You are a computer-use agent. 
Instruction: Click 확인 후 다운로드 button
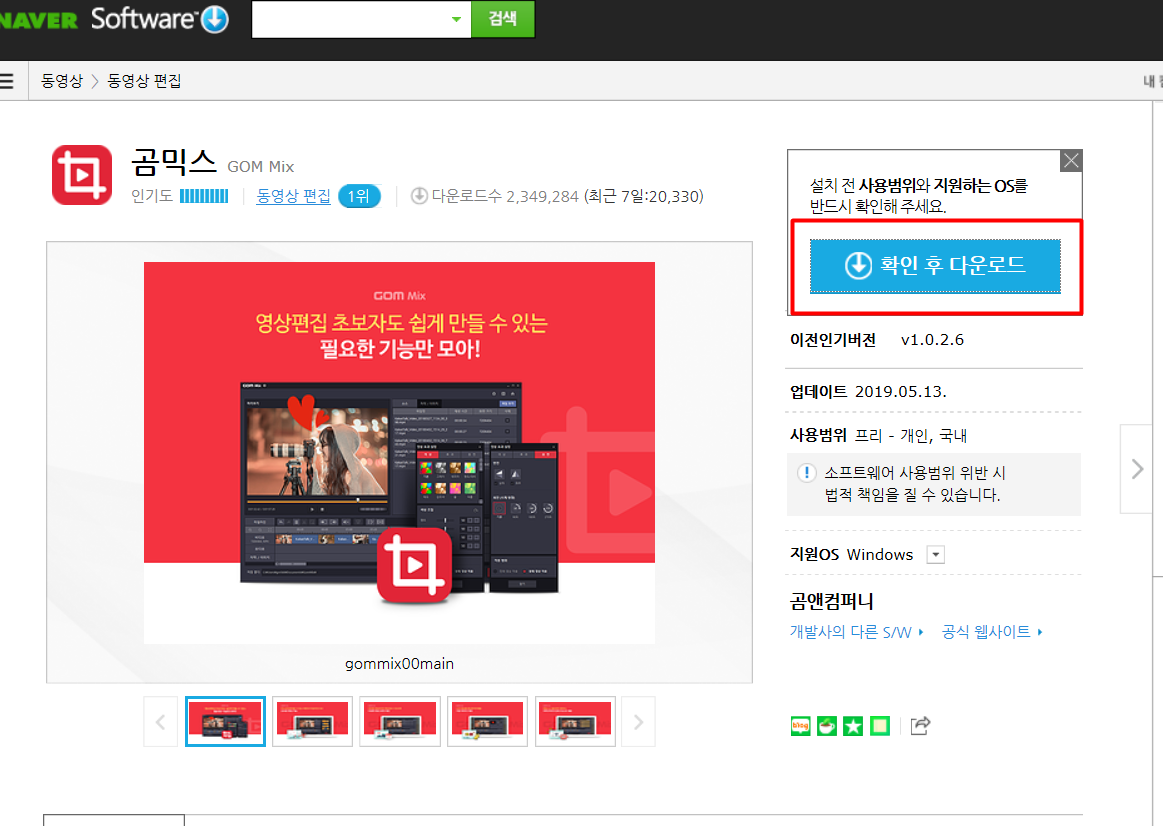point(935,265)
